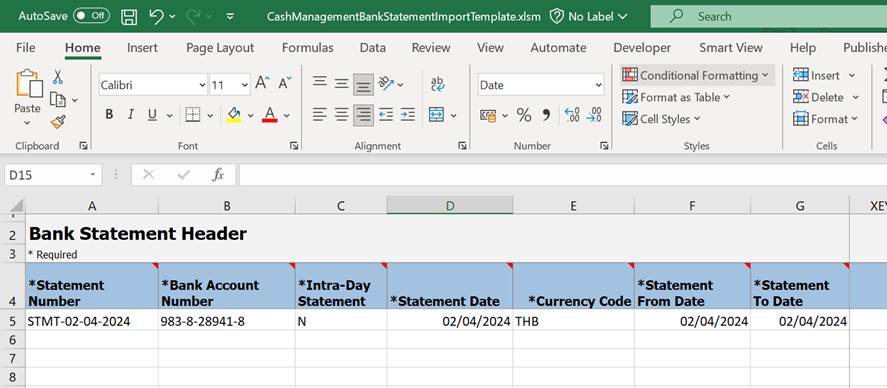Click the Cut scissors icon

point(58,77)
